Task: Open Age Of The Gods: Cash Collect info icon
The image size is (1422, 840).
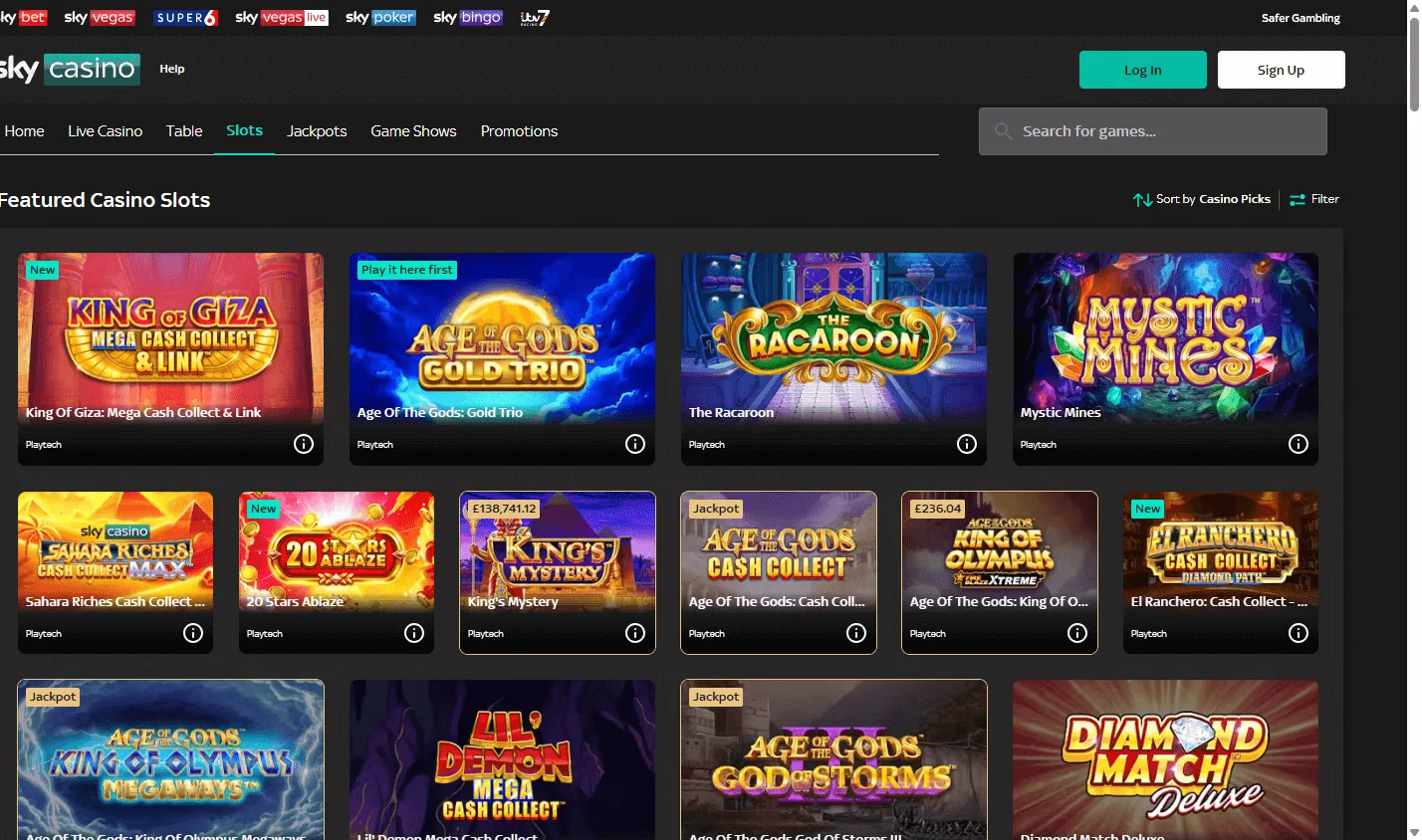Action: 856,633
